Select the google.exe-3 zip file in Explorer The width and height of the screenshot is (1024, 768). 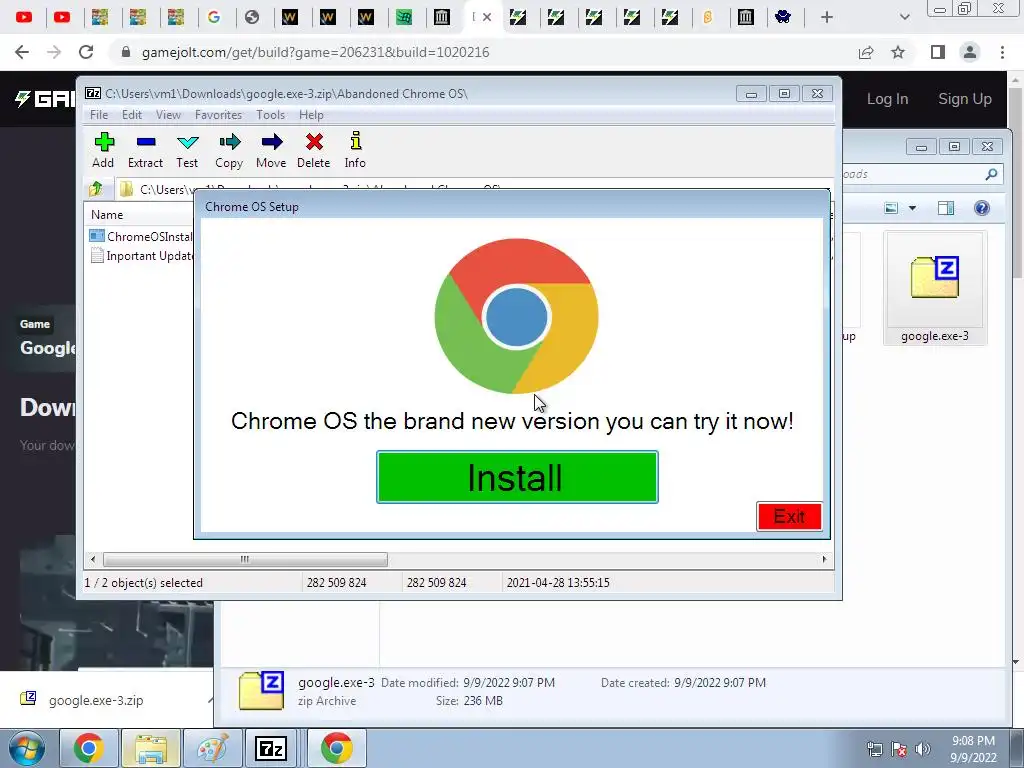pyautogui.click(x=935, y=288)
